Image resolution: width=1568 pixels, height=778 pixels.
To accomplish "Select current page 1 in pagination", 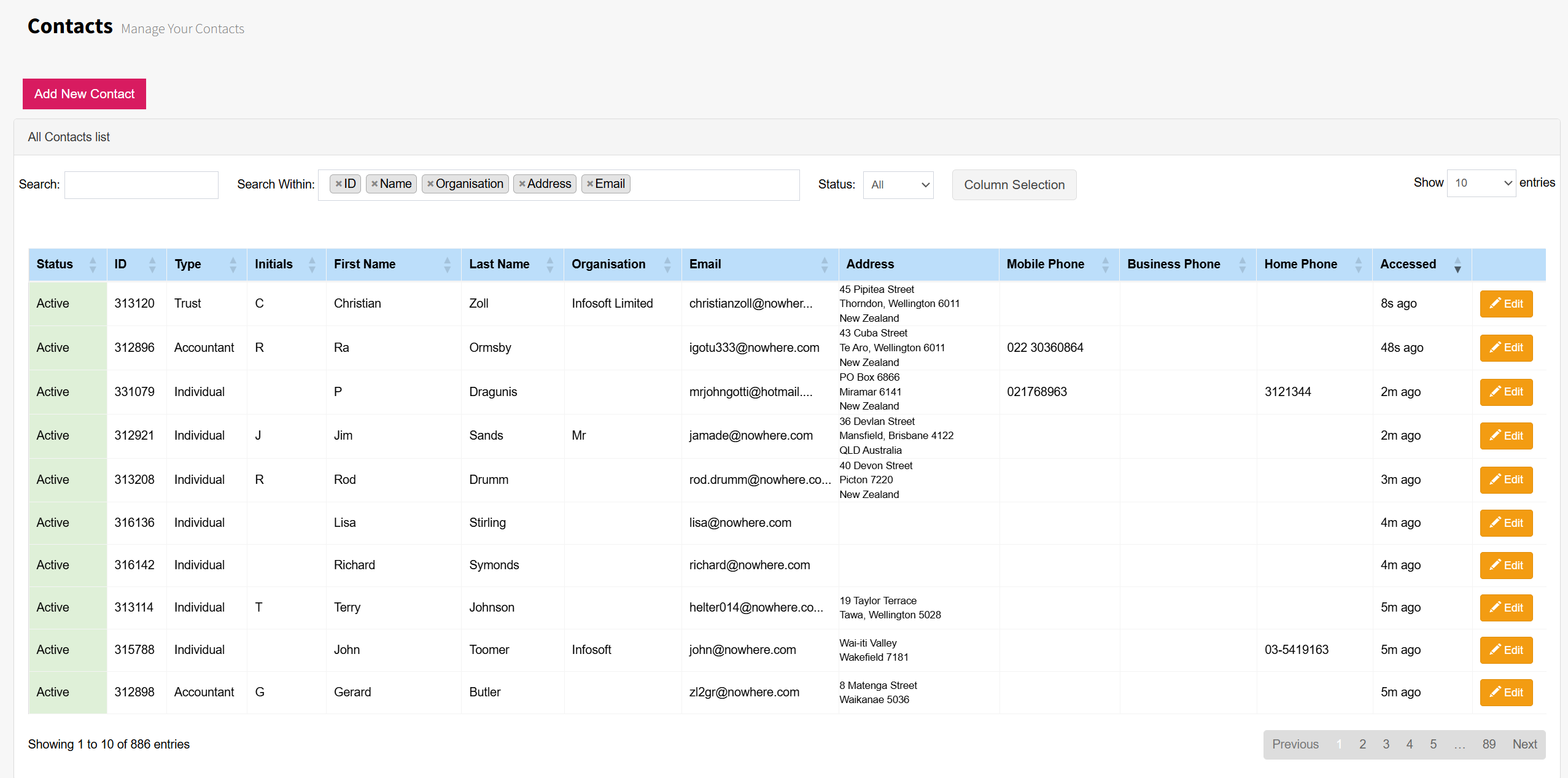I will 1339,744.
